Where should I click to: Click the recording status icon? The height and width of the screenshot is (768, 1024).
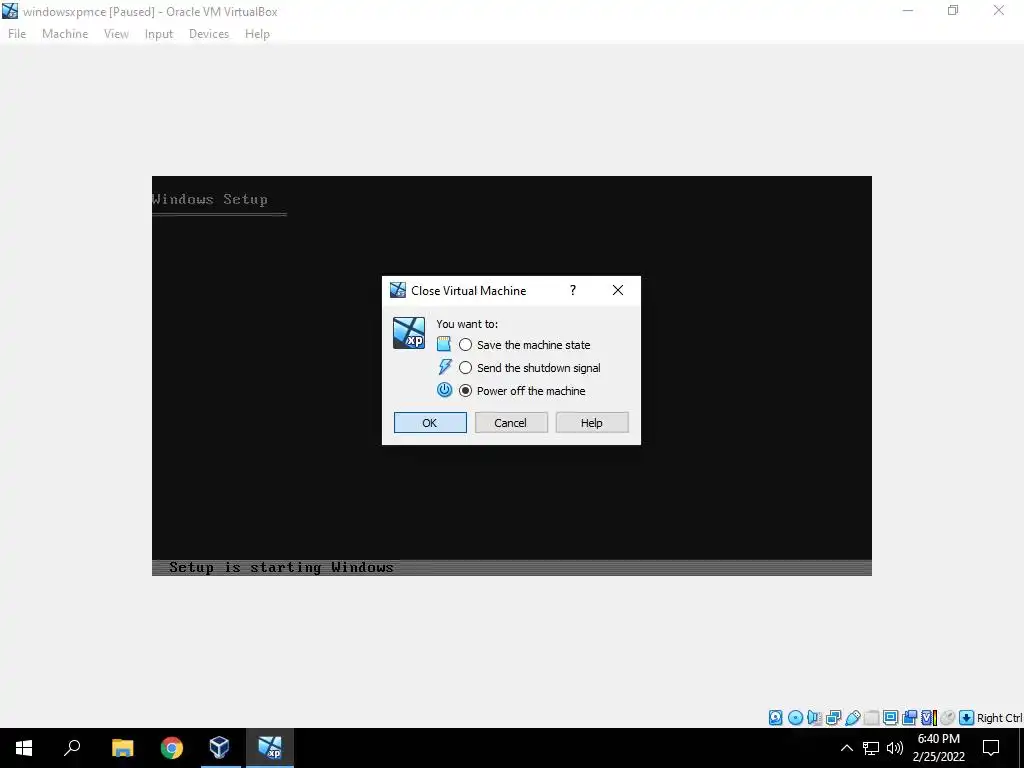[909, 718]
